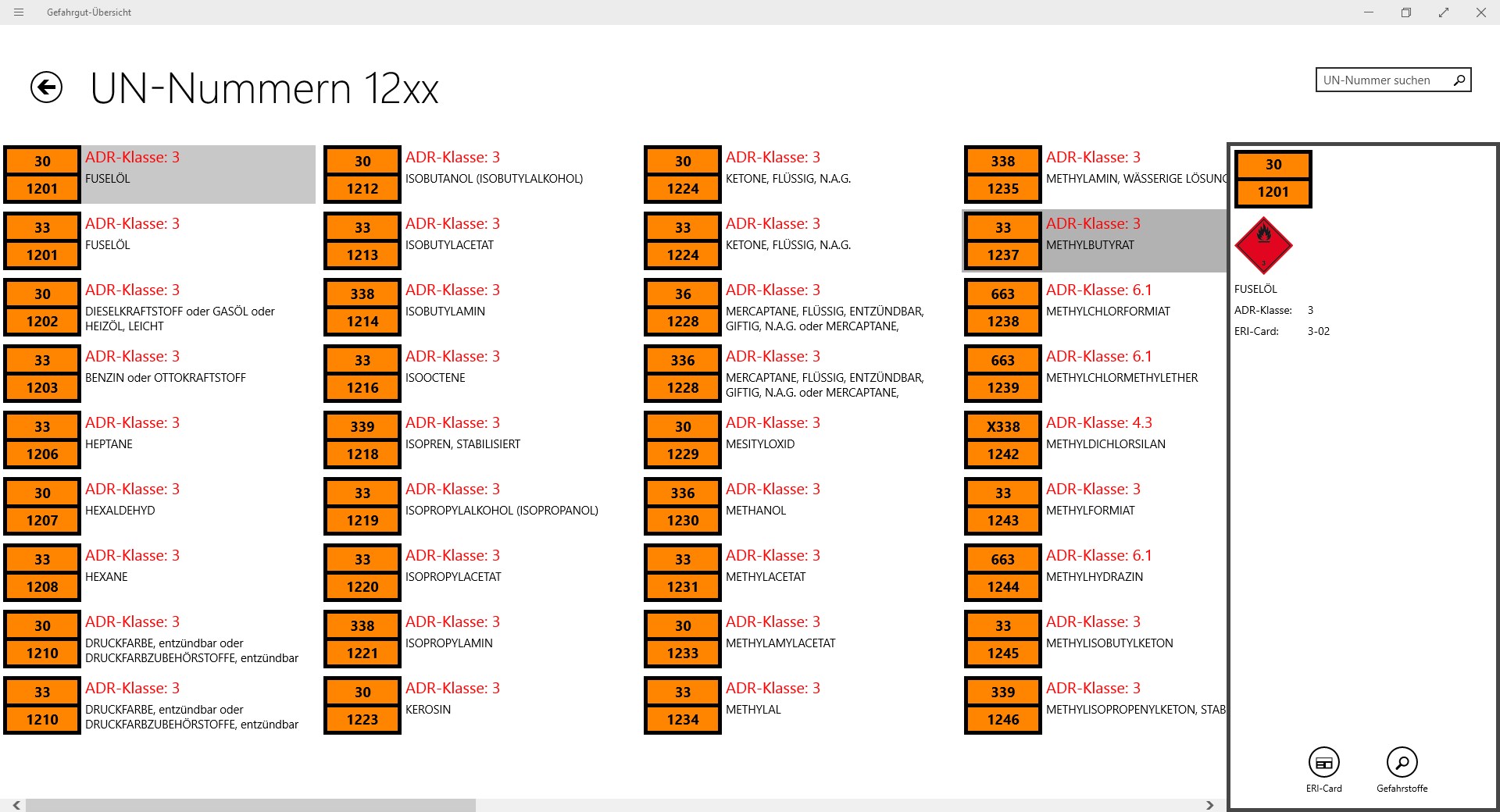Open the ERI-Card button in detail panel

coord(1324,763)
